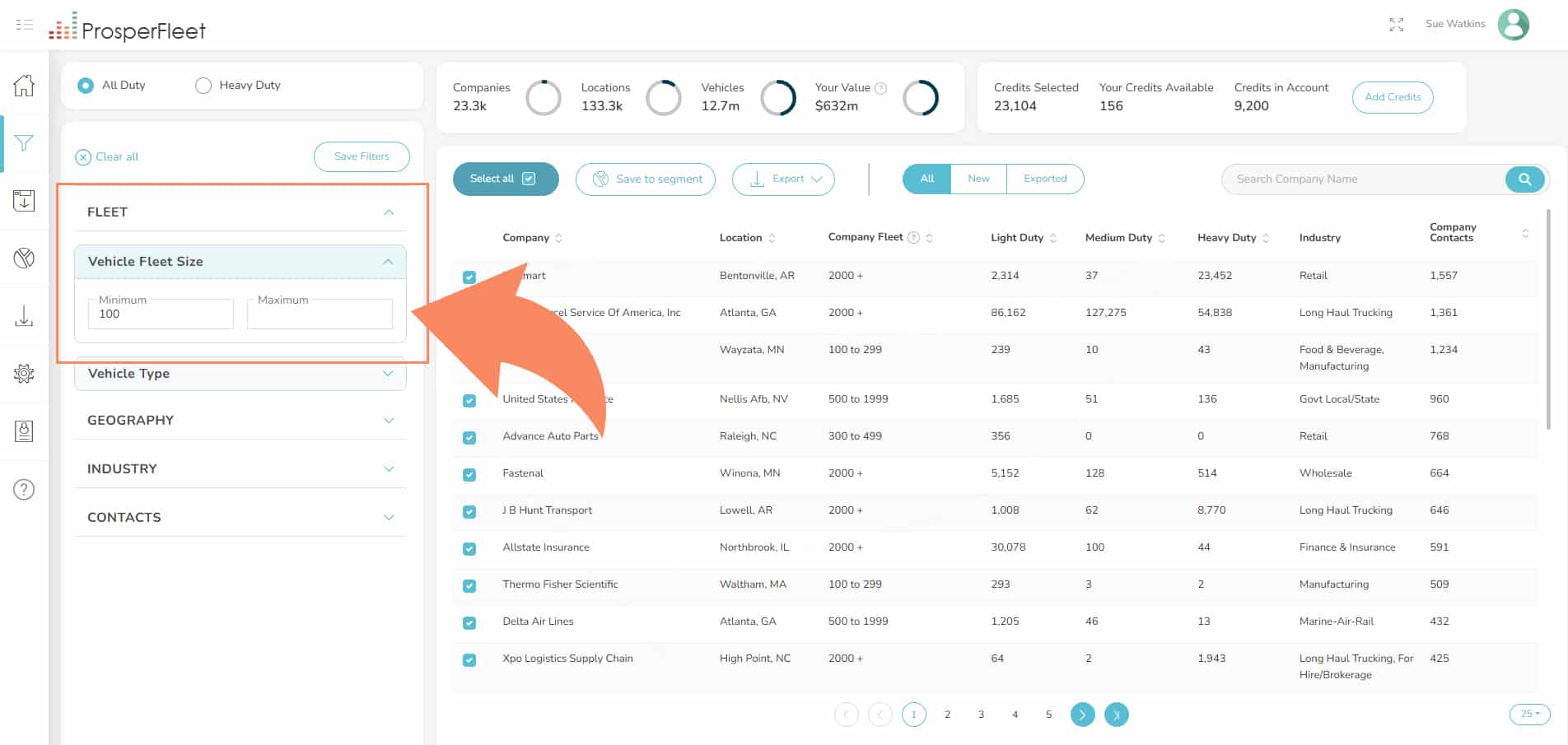
Task: Open Sue Watkins user avatar
Action: 1513,25
